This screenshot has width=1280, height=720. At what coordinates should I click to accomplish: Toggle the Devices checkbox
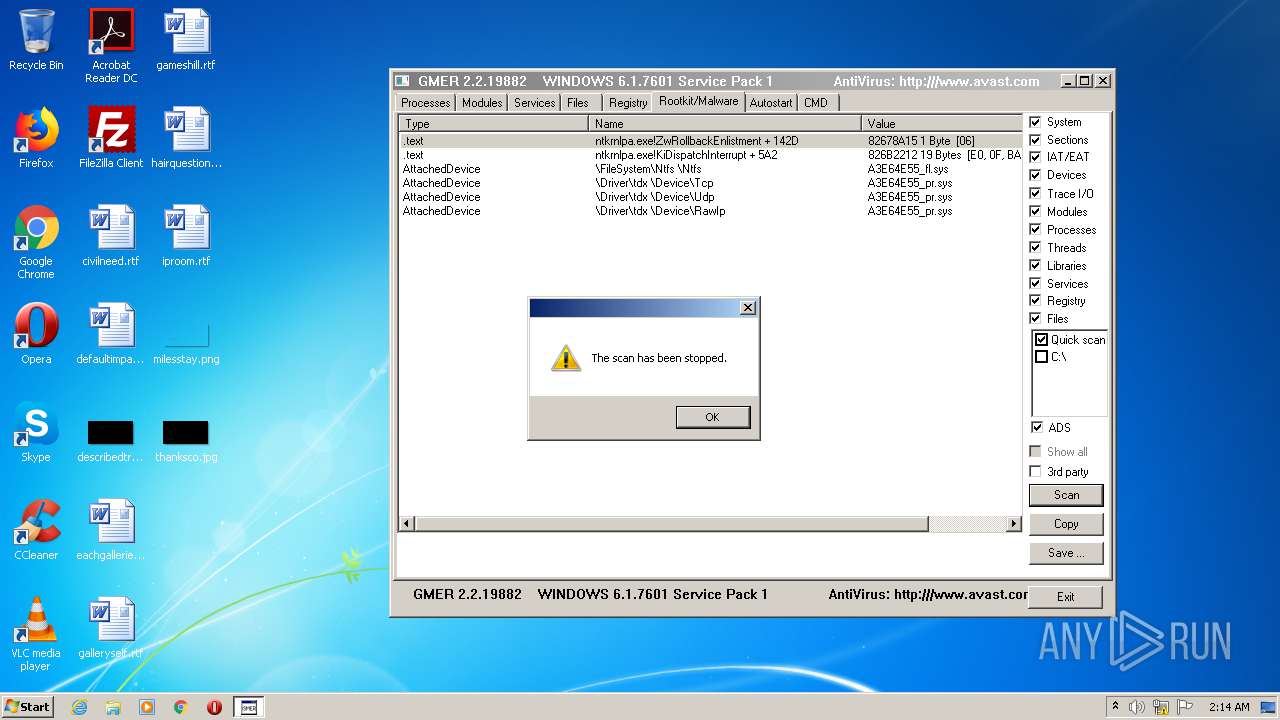(1035, 175)
